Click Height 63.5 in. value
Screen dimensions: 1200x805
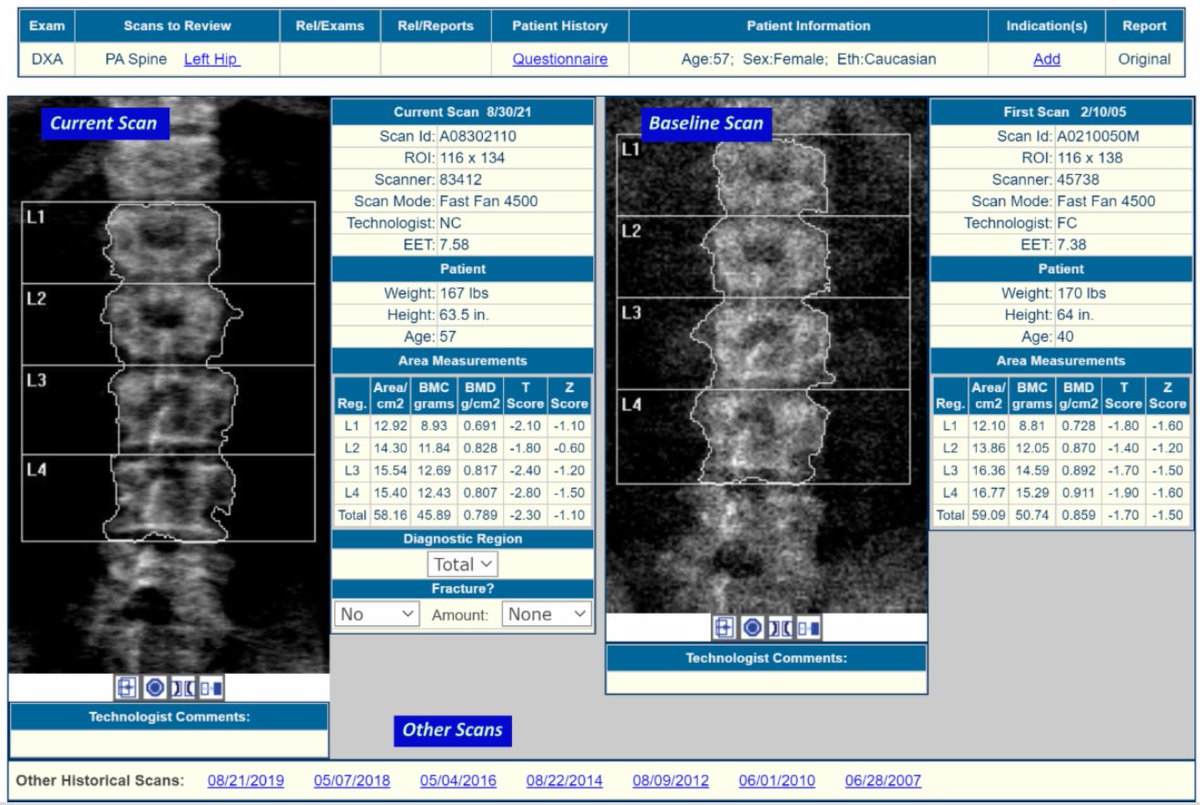[467, 315]
